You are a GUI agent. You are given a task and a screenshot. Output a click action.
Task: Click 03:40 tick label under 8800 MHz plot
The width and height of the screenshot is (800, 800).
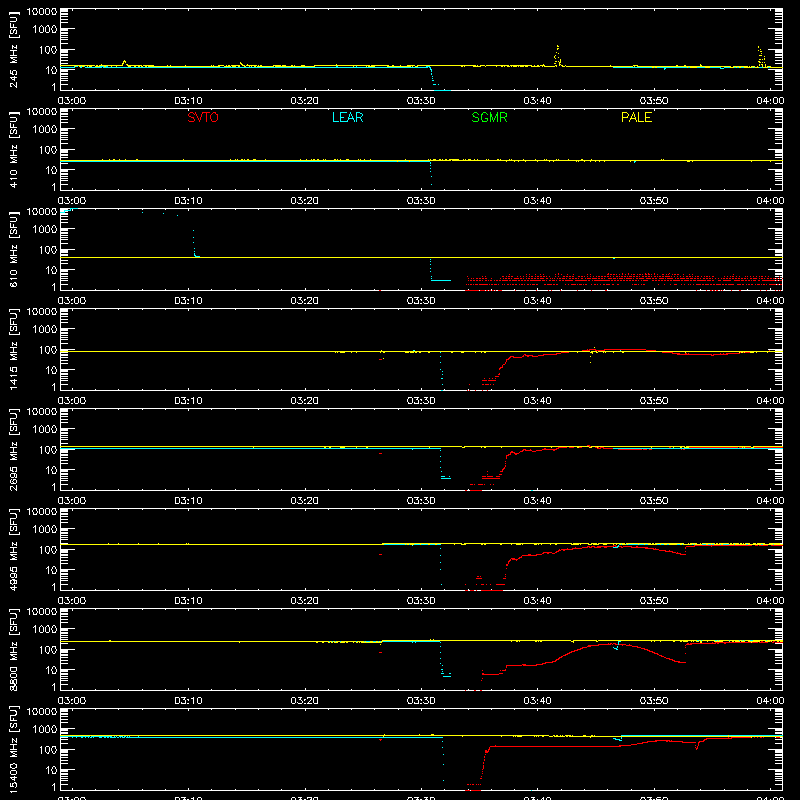[x=537, y=701]
